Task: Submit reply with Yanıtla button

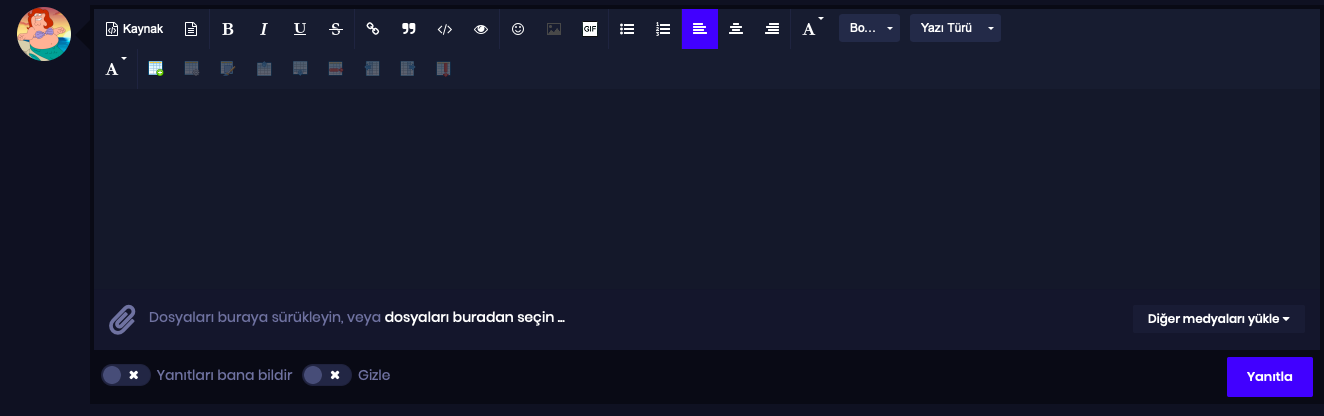Action: 1269,377
